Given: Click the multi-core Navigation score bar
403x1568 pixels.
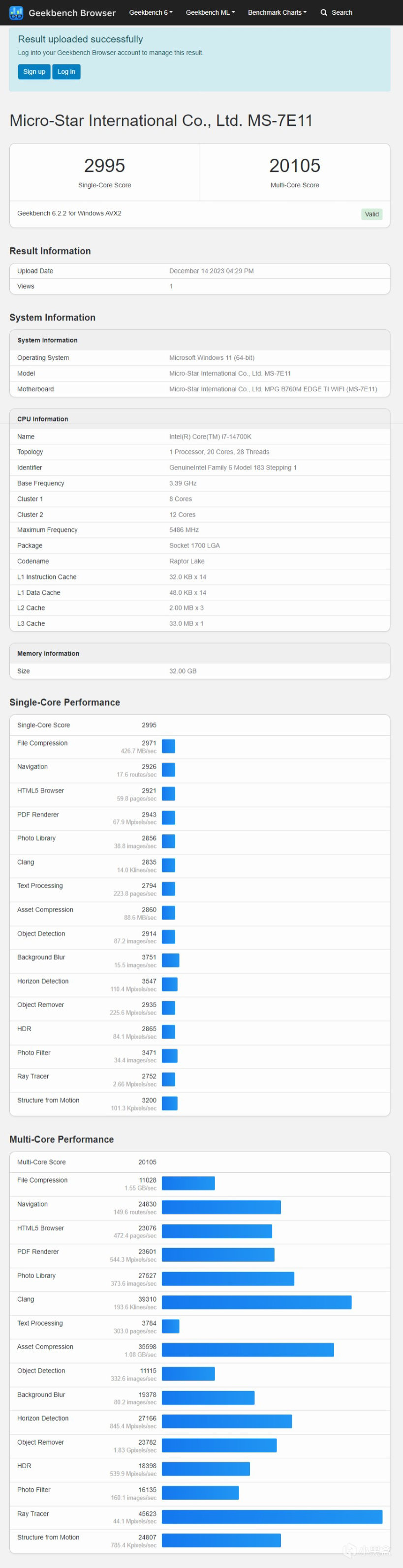Looking at the screenshot, I should coord(221,1207).
